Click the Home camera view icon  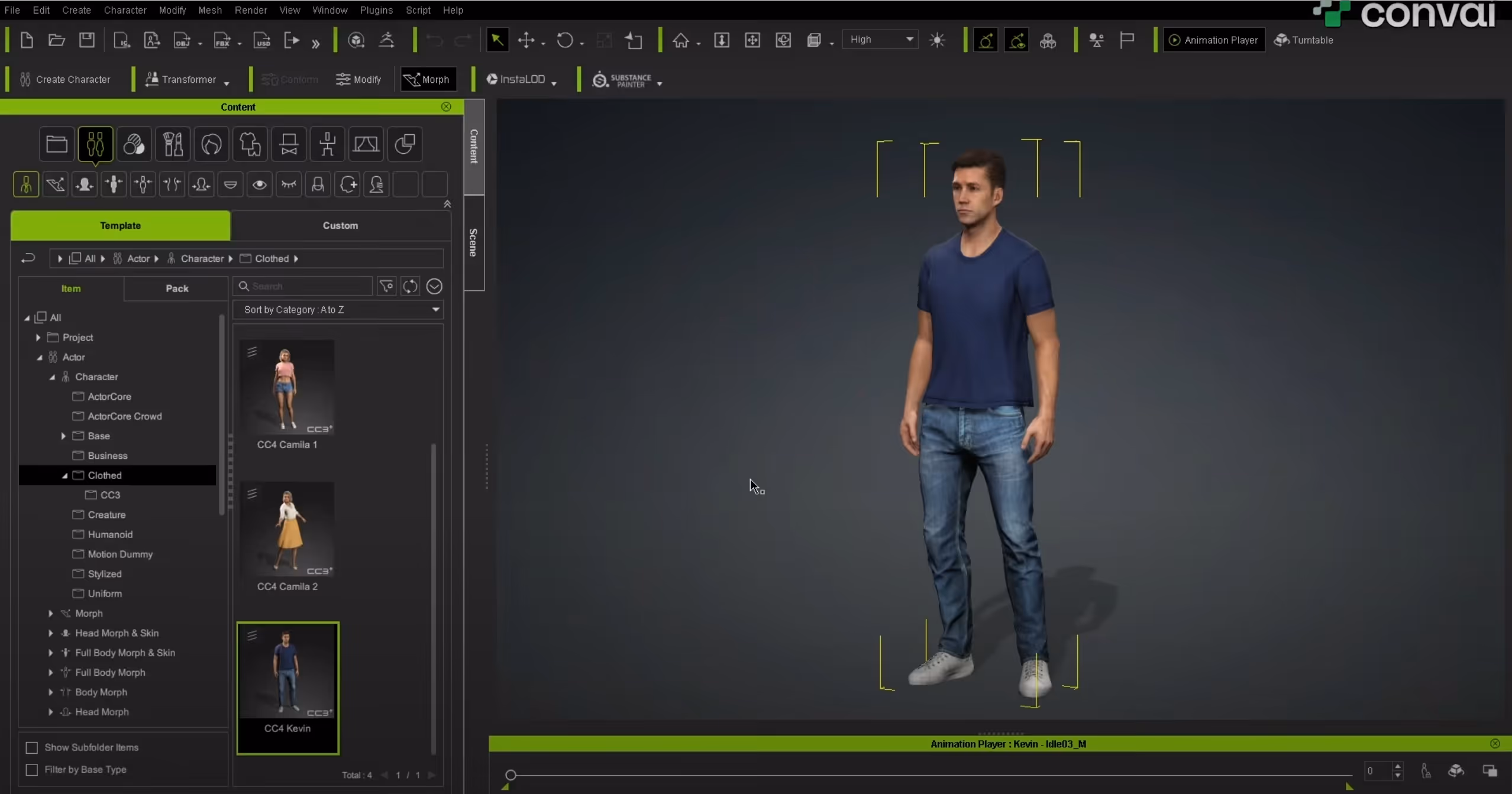(681, 40)
